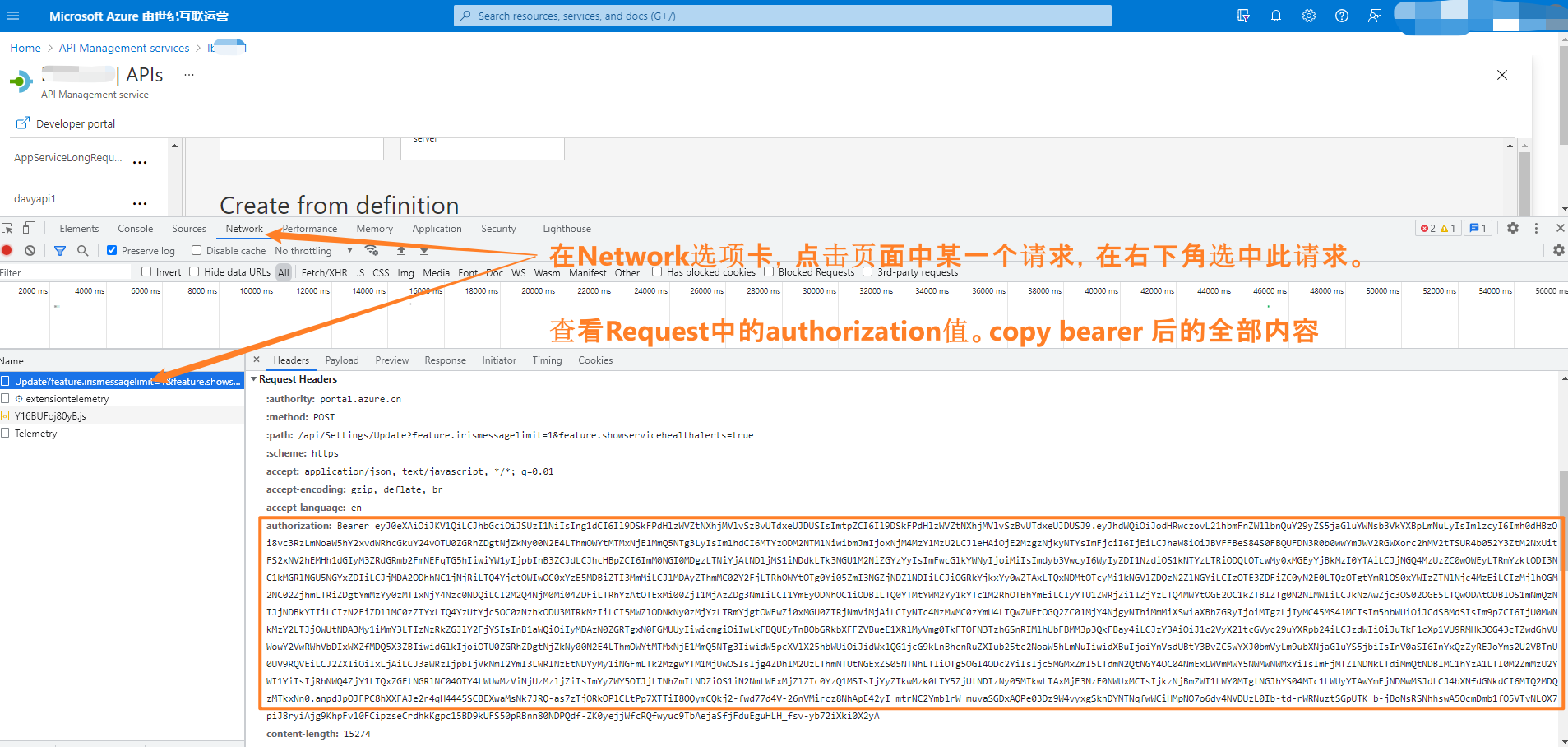Check the Hide data URLs option

point(194,271)
